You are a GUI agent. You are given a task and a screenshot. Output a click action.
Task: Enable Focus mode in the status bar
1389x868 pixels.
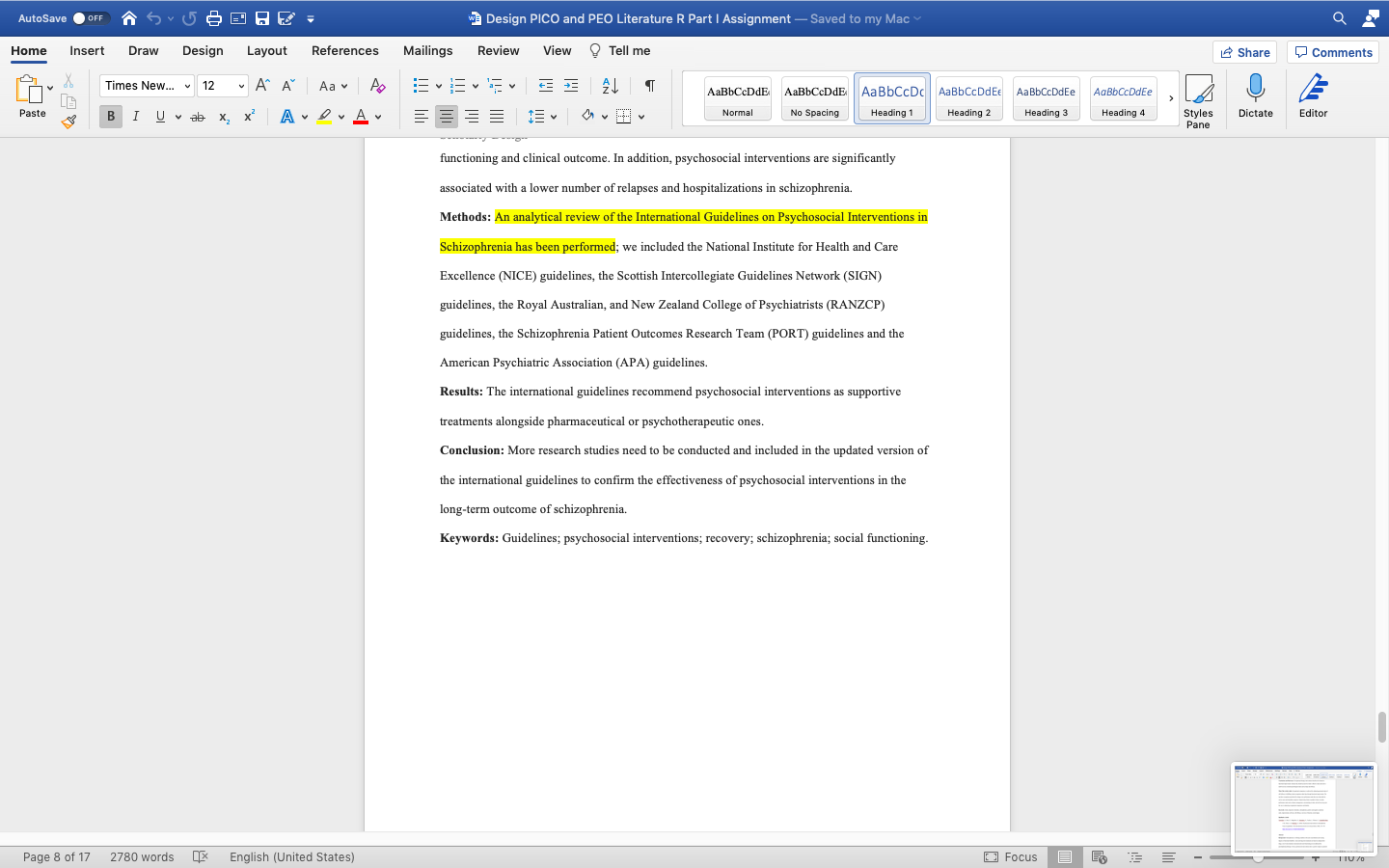pyautogui.click(x=1012, y=856)
